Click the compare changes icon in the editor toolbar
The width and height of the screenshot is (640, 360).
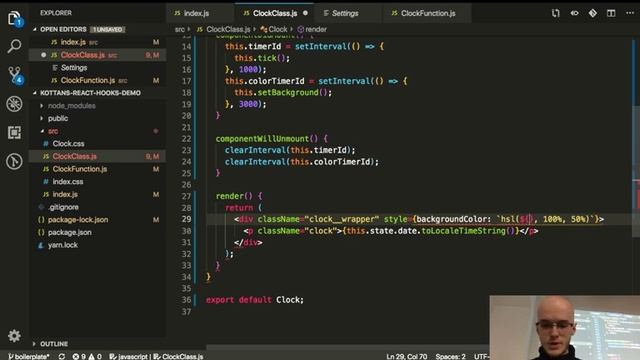click(x=556, y=13)
